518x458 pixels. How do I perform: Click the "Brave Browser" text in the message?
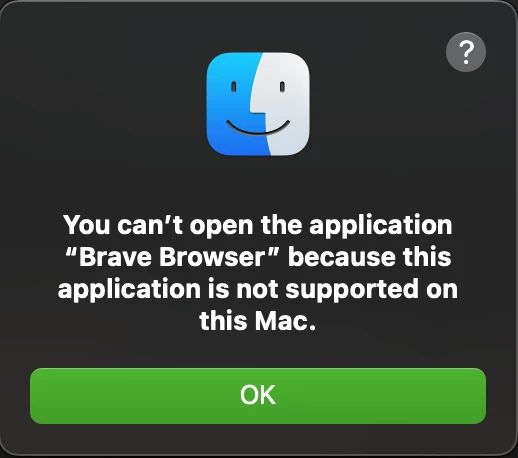click(172, 257)
